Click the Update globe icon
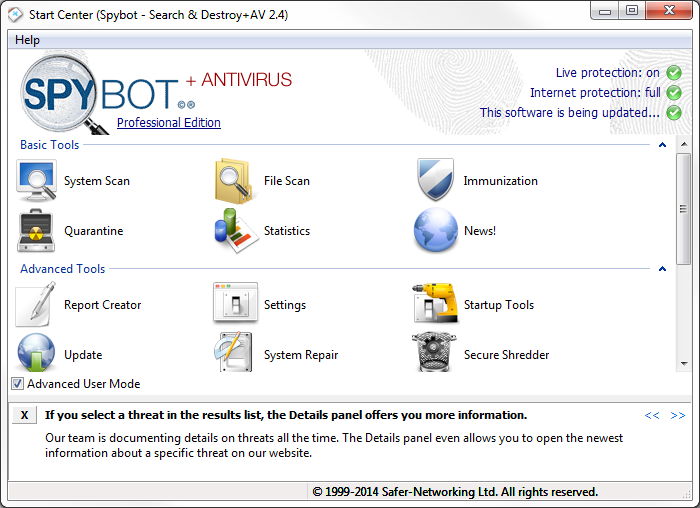The width and height of the screenshot is (700, 508). (x=36, y=353)
